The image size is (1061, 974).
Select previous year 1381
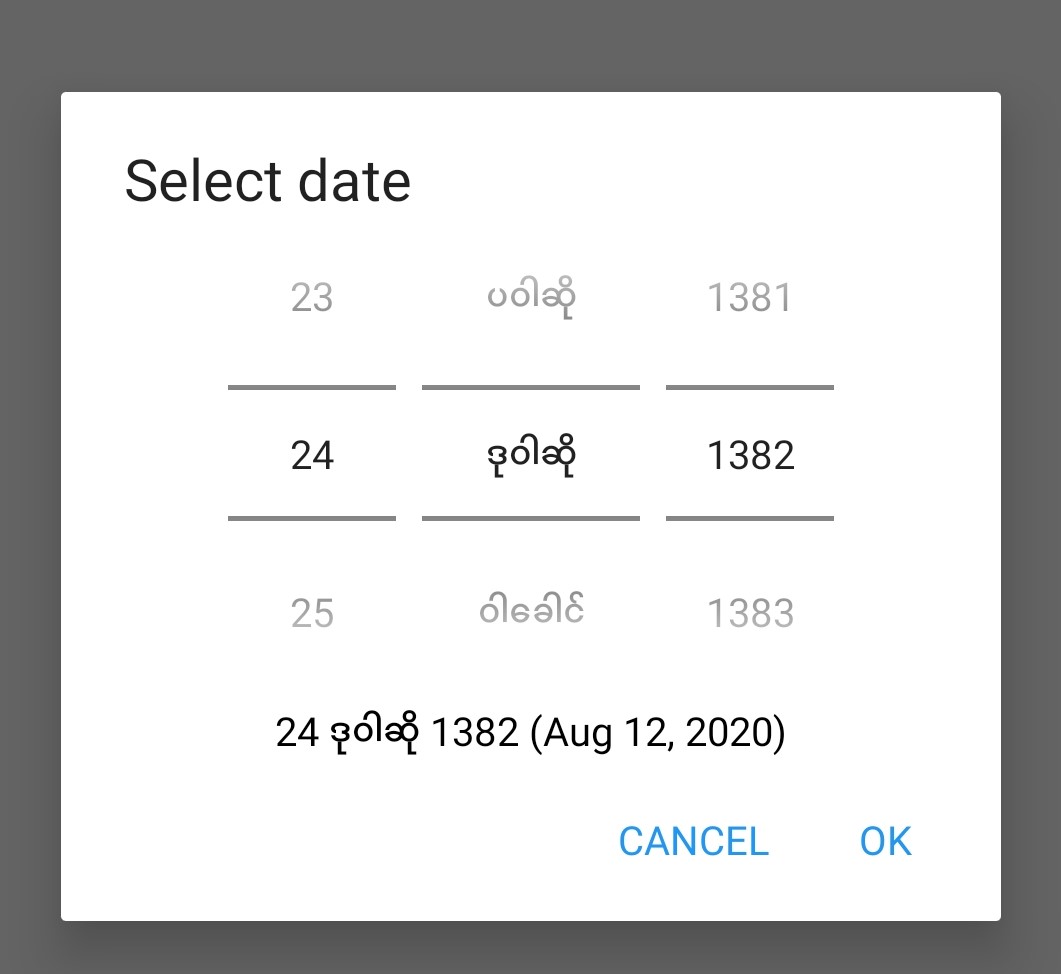click(x=749, y=298)
